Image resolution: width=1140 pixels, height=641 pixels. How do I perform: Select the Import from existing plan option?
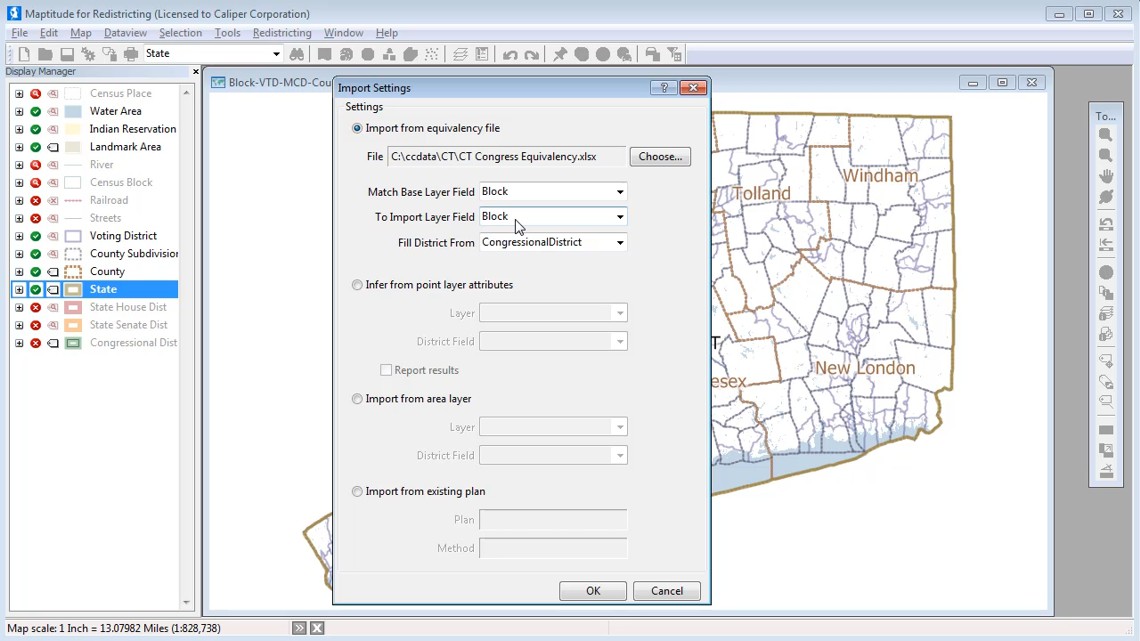(x=357, y=491)
